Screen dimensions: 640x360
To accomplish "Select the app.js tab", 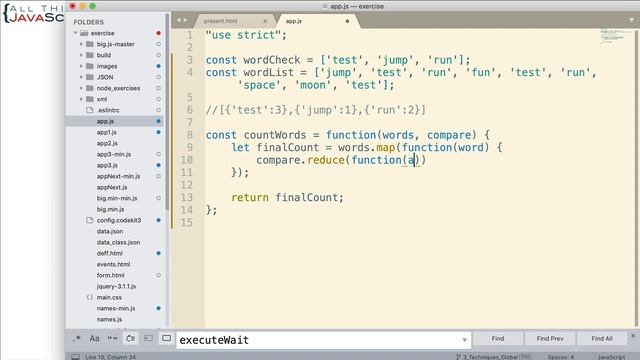I will point(293,21).
